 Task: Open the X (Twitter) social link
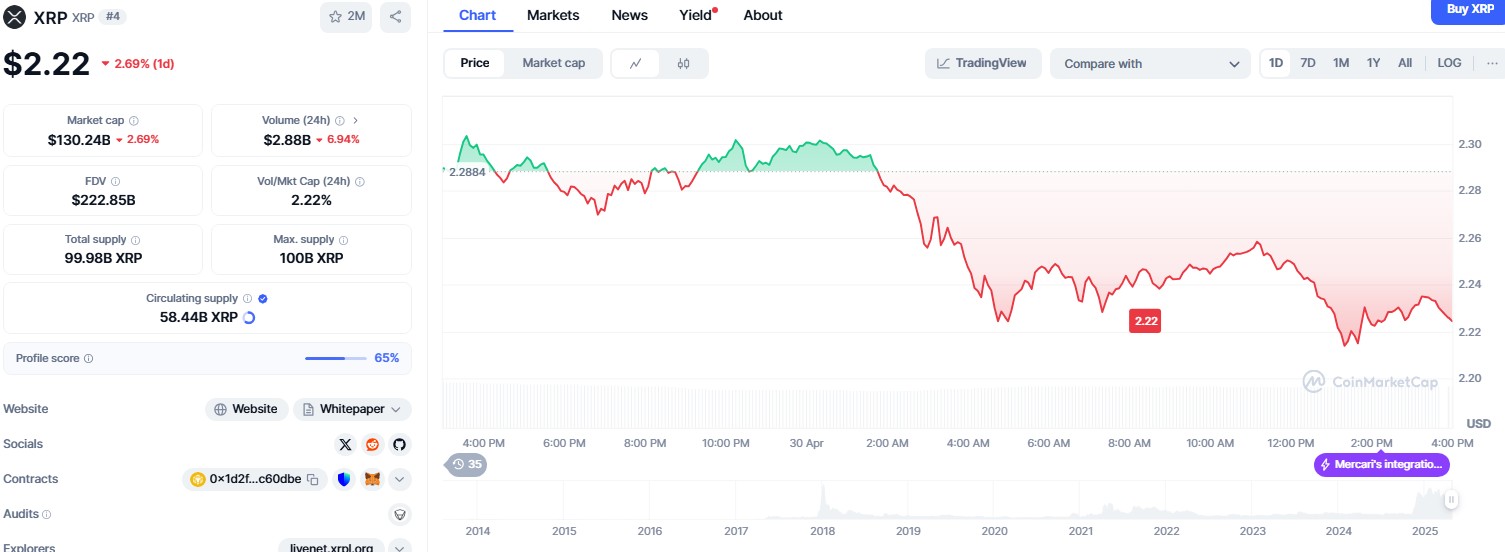pos(345,444)
